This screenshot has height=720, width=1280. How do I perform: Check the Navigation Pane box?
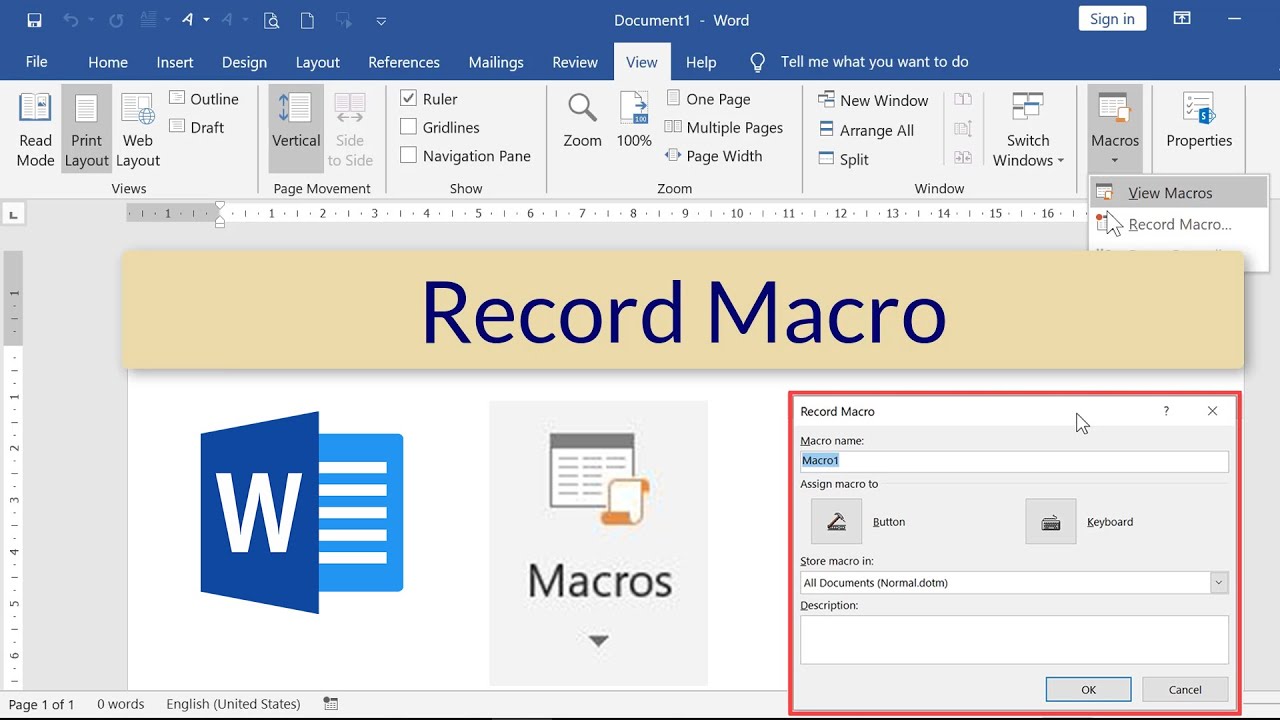coord(408,155)
